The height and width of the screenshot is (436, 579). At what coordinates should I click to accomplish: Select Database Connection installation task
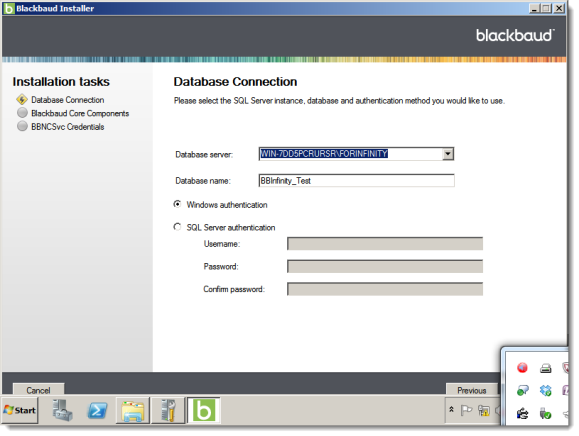pos(68,100)
